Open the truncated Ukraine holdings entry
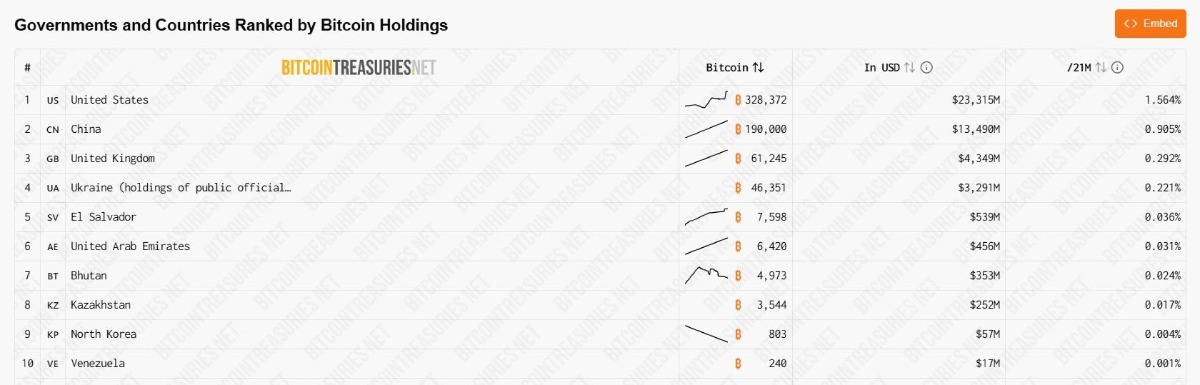 181,187
